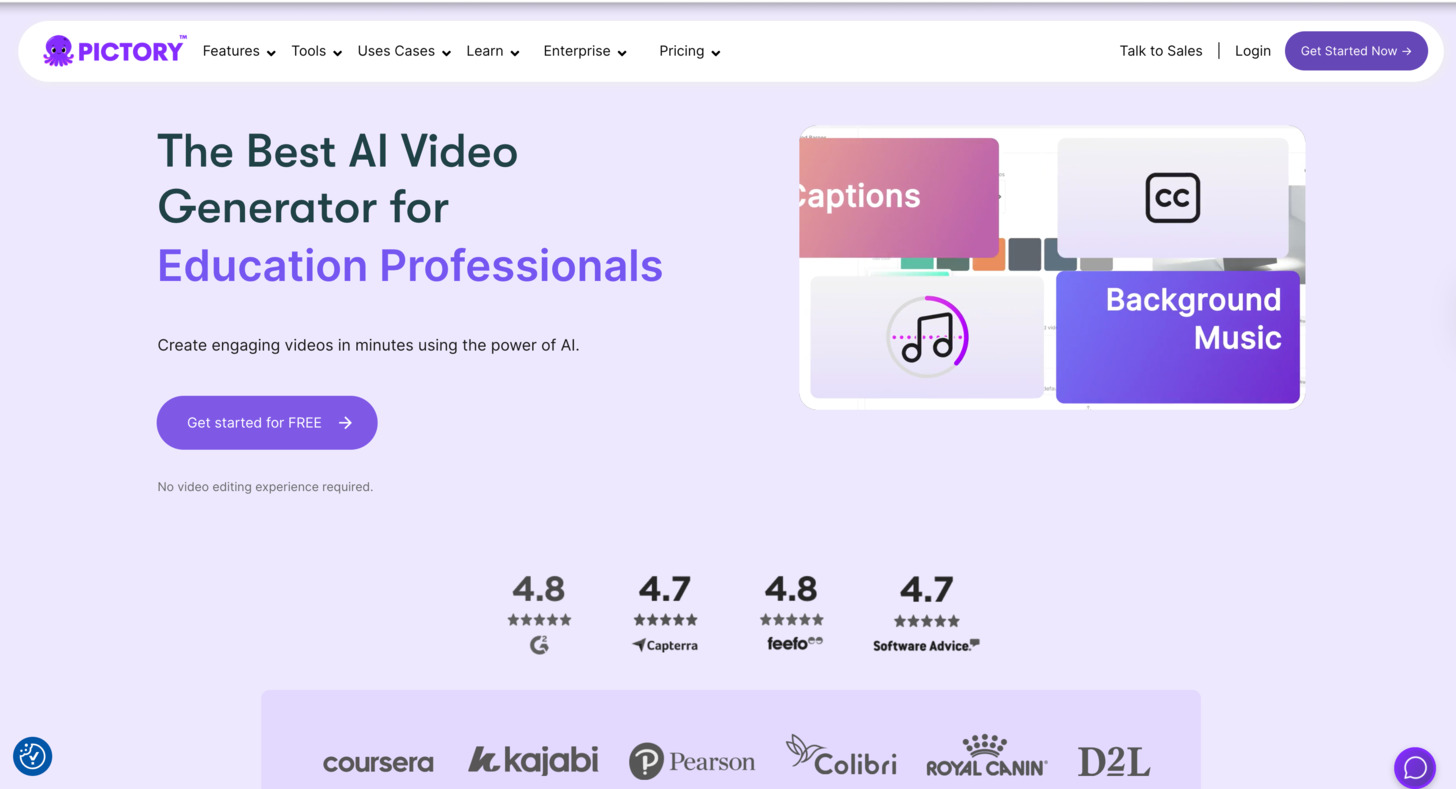This screenshot has width=1456, height=789.
Task: Open the cookie preferences badge icon
Action: tap(32, 756)
